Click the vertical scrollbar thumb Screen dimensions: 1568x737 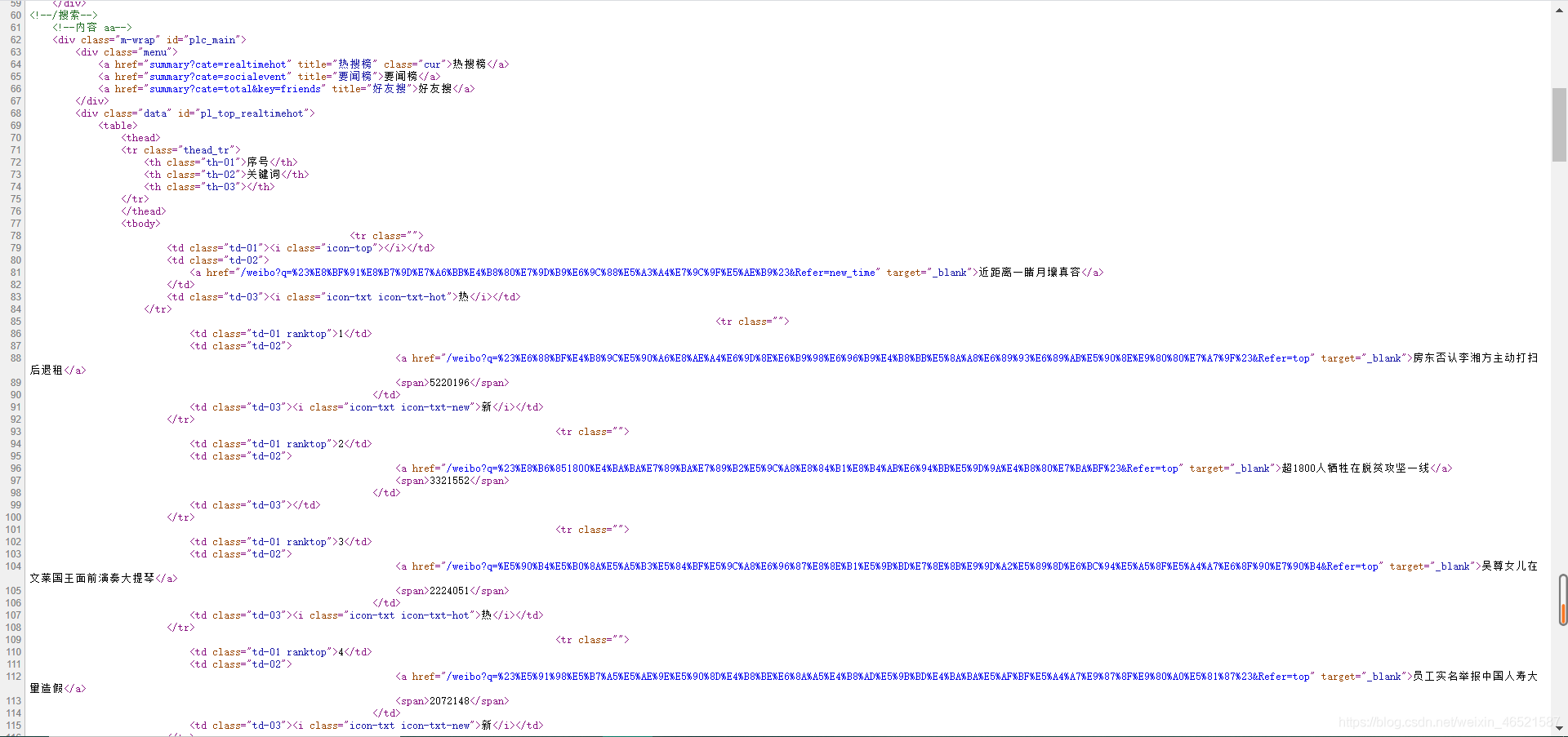pyautogui.click(x=1559, y=125)
